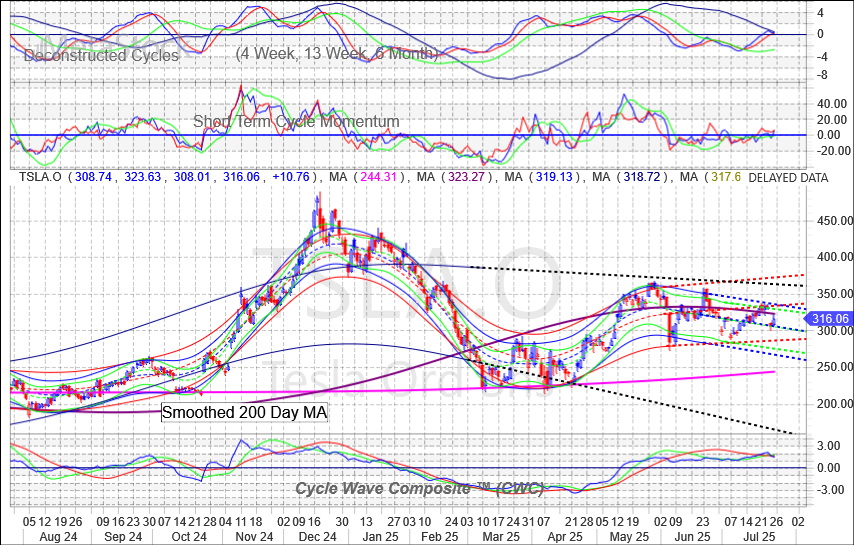The width and height of the screenshot is (854, 545).
Task: Click the Cycle Wave Composite (CWC) title
Action: 419,488
